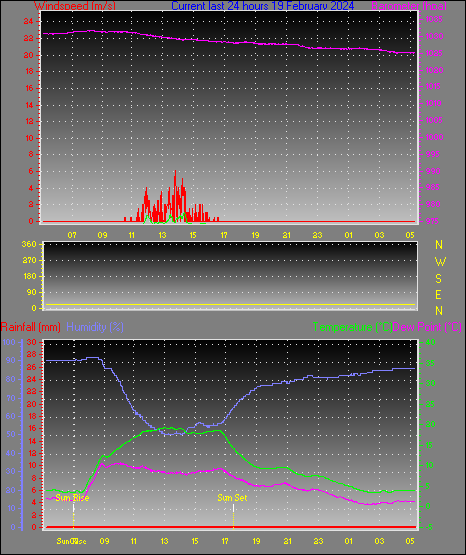The image size is (466, 555).
Task: Click the Sun Rise marker label
Action: coord(72,498)
